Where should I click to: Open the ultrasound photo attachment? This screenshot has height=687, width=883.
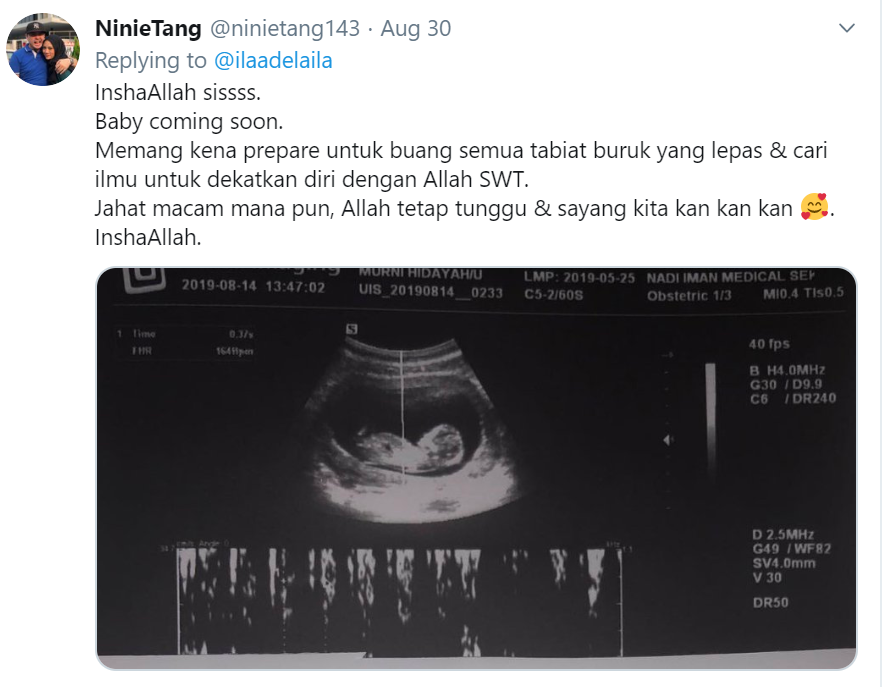(476, 469)
